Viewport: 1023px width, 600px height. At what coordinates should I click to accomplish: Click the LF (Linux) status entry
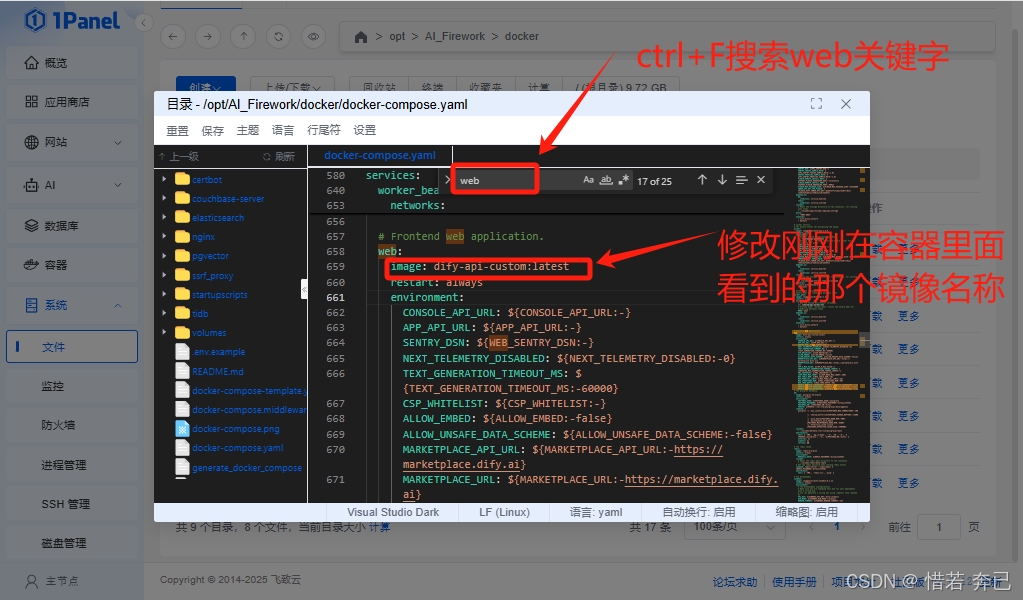pos(504,513)
